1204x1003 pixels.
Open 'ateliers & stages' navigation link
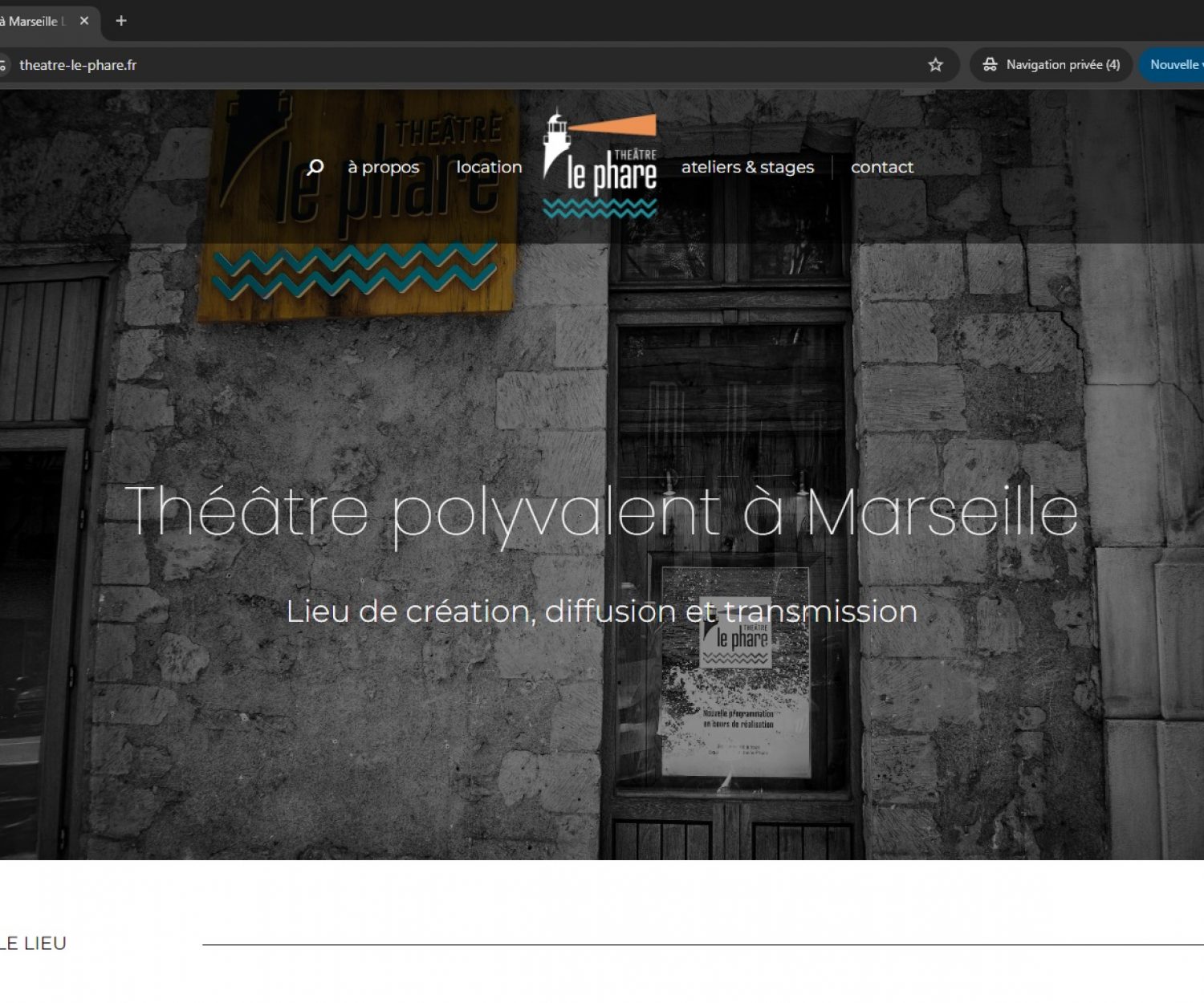tap(747, 167)
